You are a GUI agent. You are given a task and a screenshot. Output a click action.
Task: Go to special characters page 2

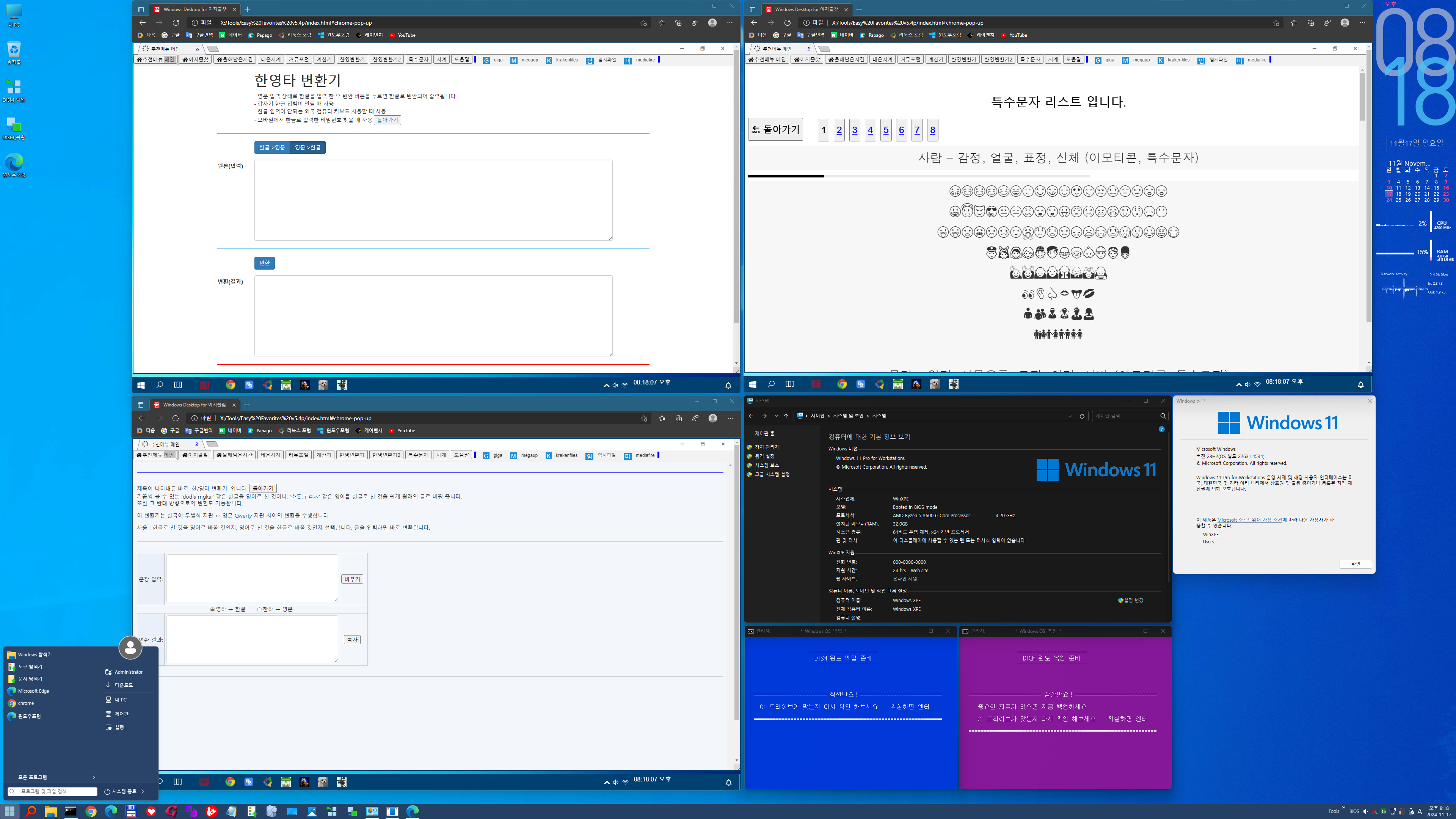pyautogui.click(x=839, y=130)
